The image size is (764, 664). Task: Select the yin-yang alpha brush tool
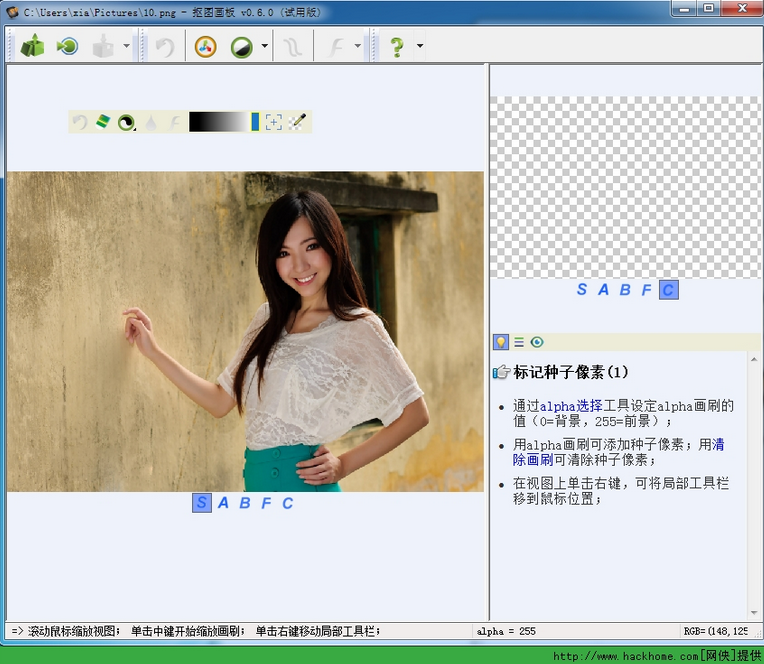point(126,122)
